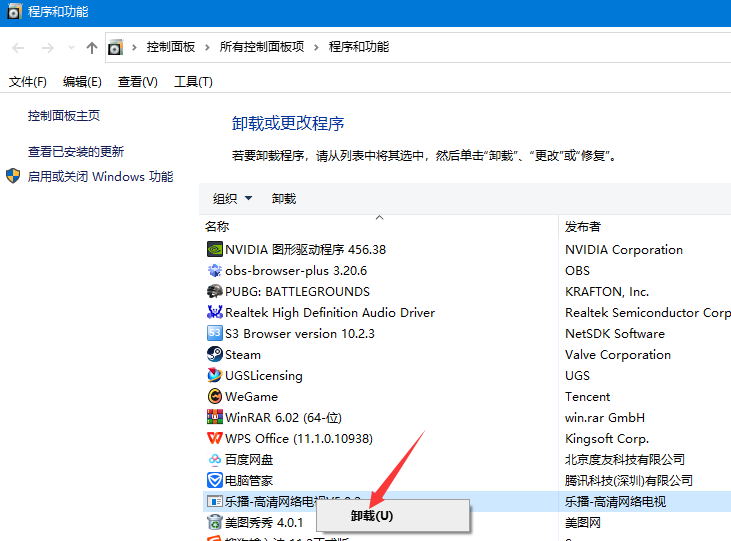
Task: Select the Steam row name
Action: point(243,355)
